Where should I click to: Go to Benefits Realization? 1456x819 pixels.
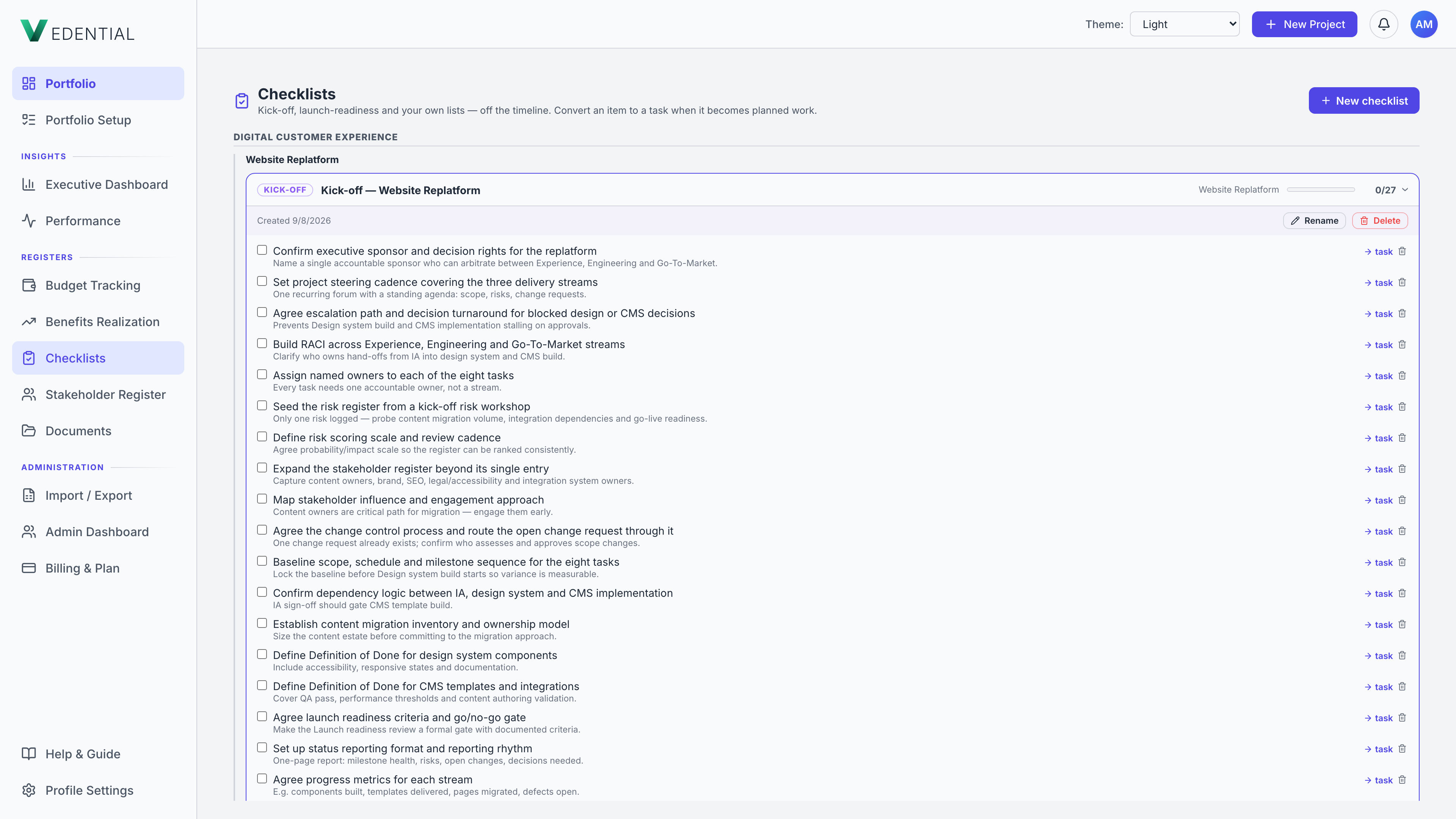coord(98,322)
